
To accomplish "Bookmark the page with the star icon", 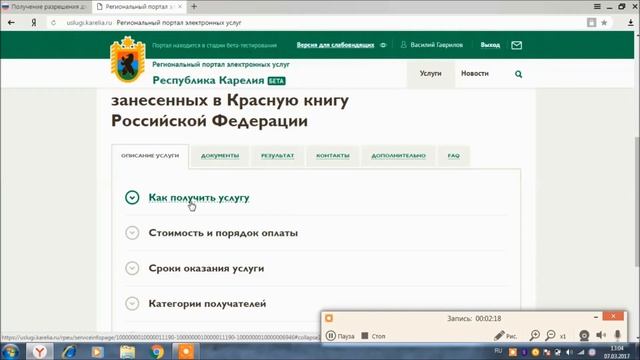I will [604, 23].
